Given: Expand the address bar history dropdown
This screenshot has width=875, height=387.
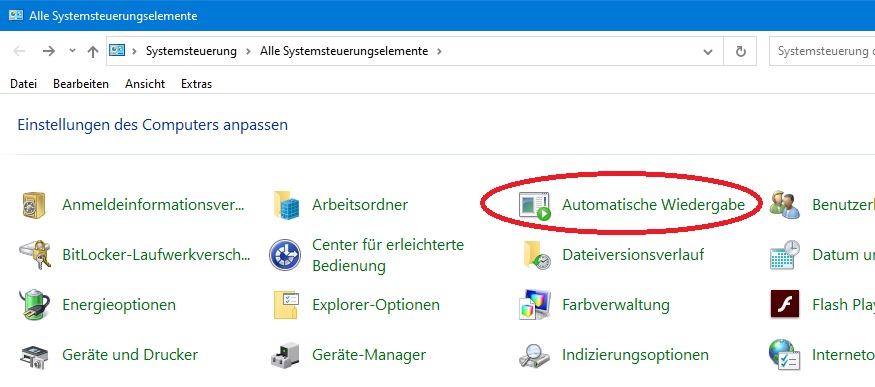Looking at the screenshot, I should 708,51.
